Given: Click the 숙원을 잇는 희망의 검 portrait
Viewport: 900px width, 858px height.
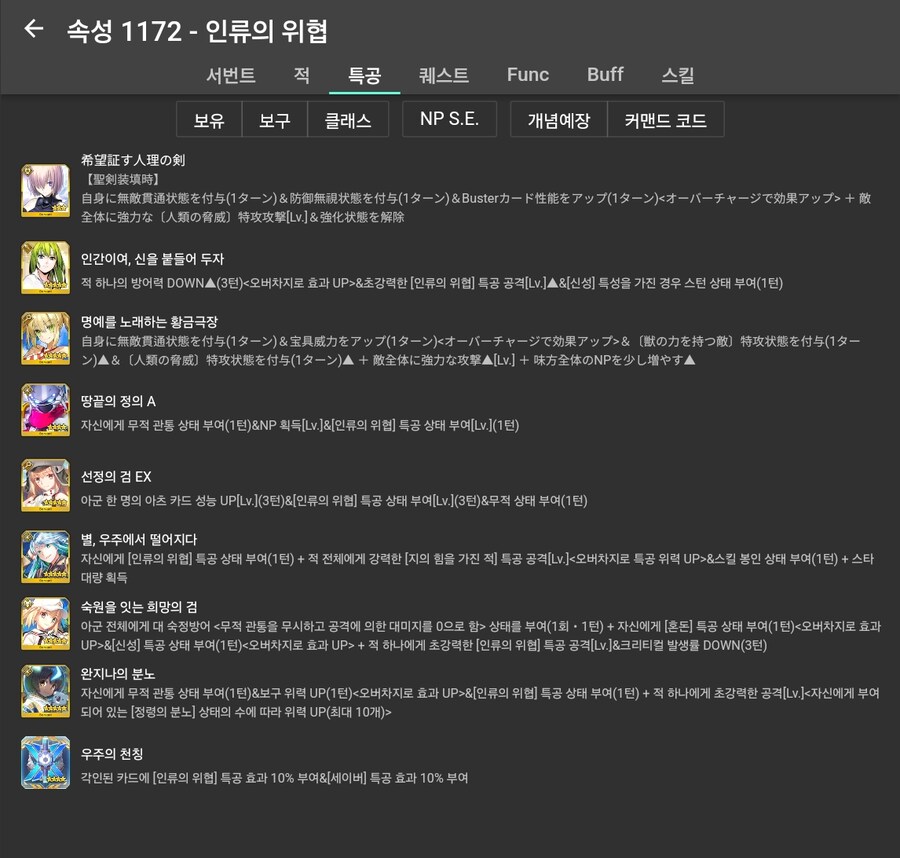Looking at the screenshot, I should pos(45,623).
